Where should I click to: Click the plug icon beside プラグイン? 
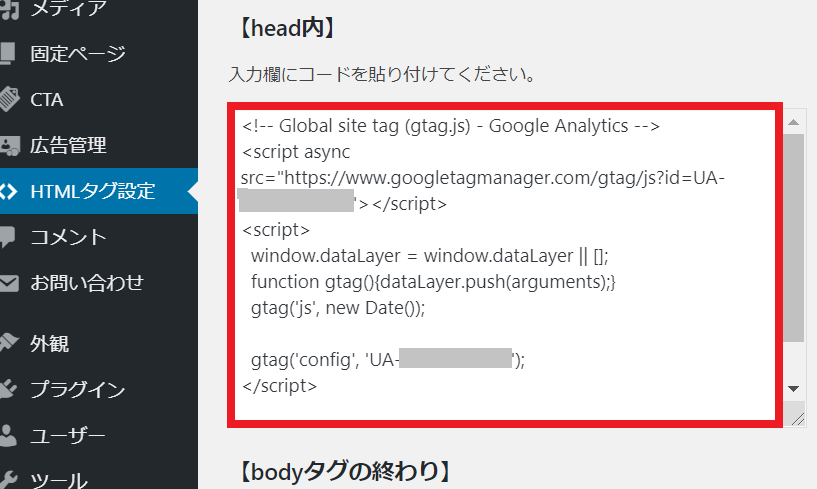click(x=8, y=389)
